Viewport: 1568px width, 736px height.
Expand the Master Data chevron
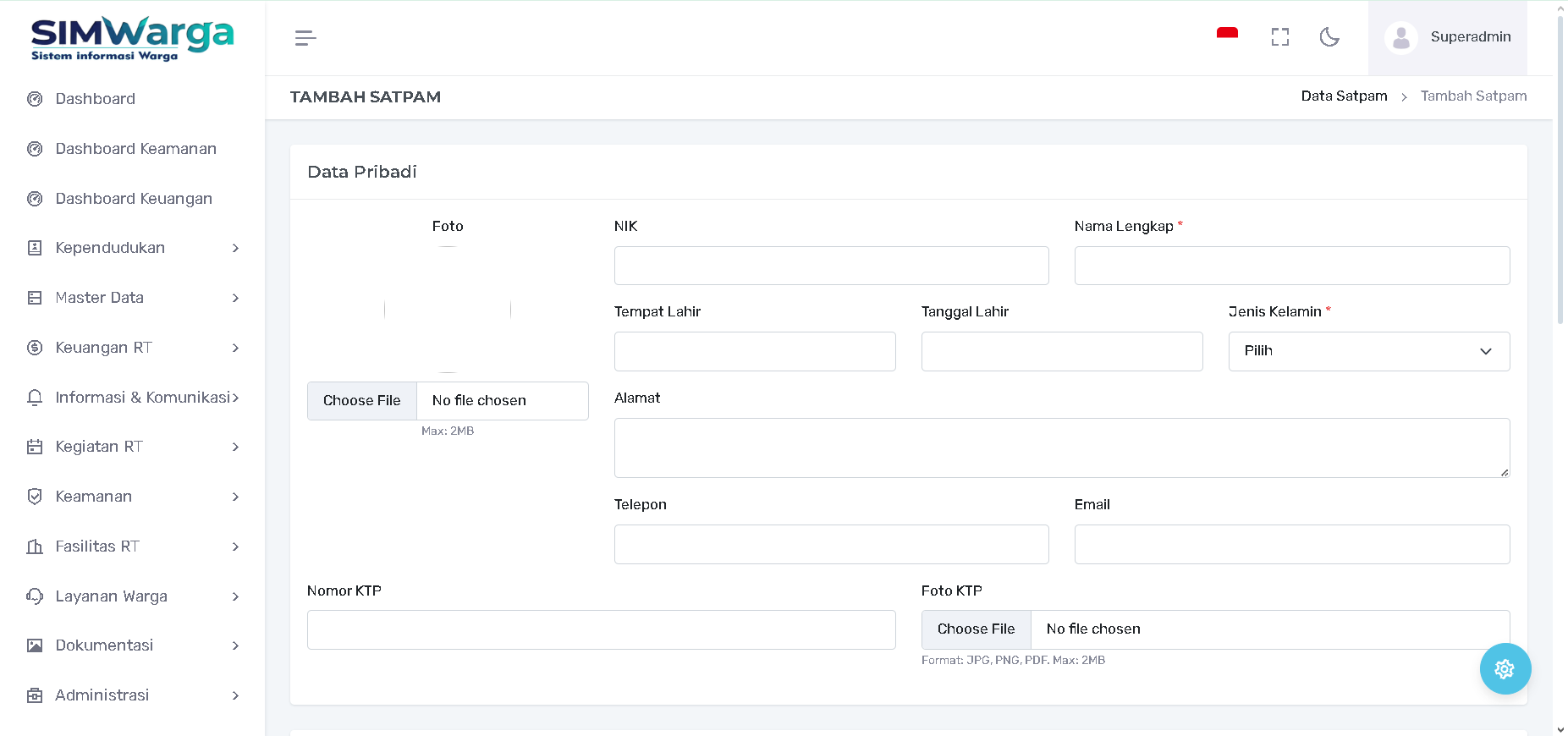(235, 298)
